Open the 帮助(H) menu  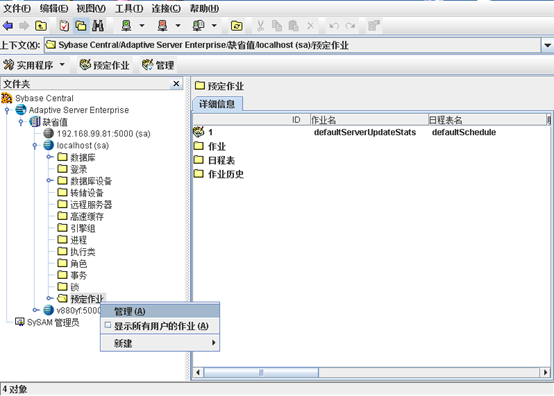tap(204, 8)
